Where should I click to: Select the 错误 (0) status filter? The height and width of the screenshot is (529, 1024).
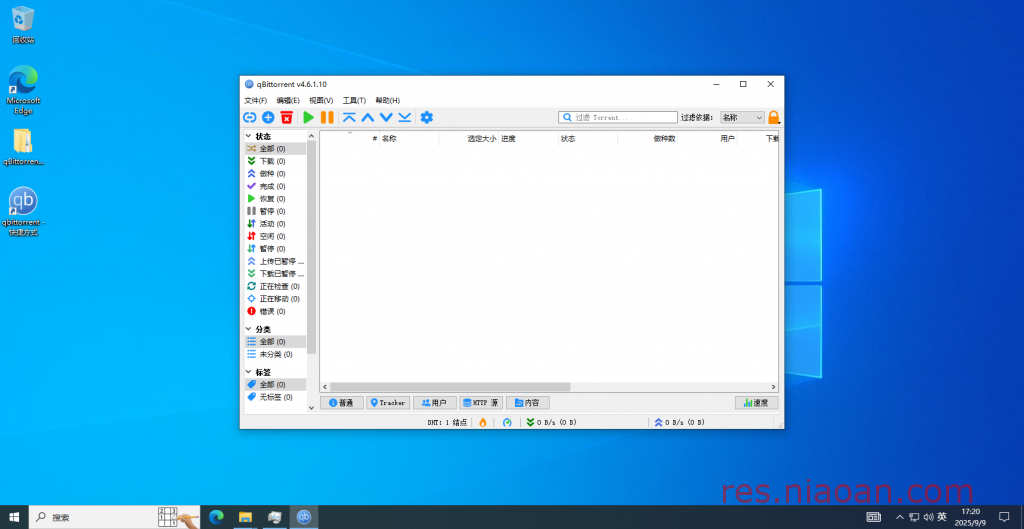tap(275, 312)
